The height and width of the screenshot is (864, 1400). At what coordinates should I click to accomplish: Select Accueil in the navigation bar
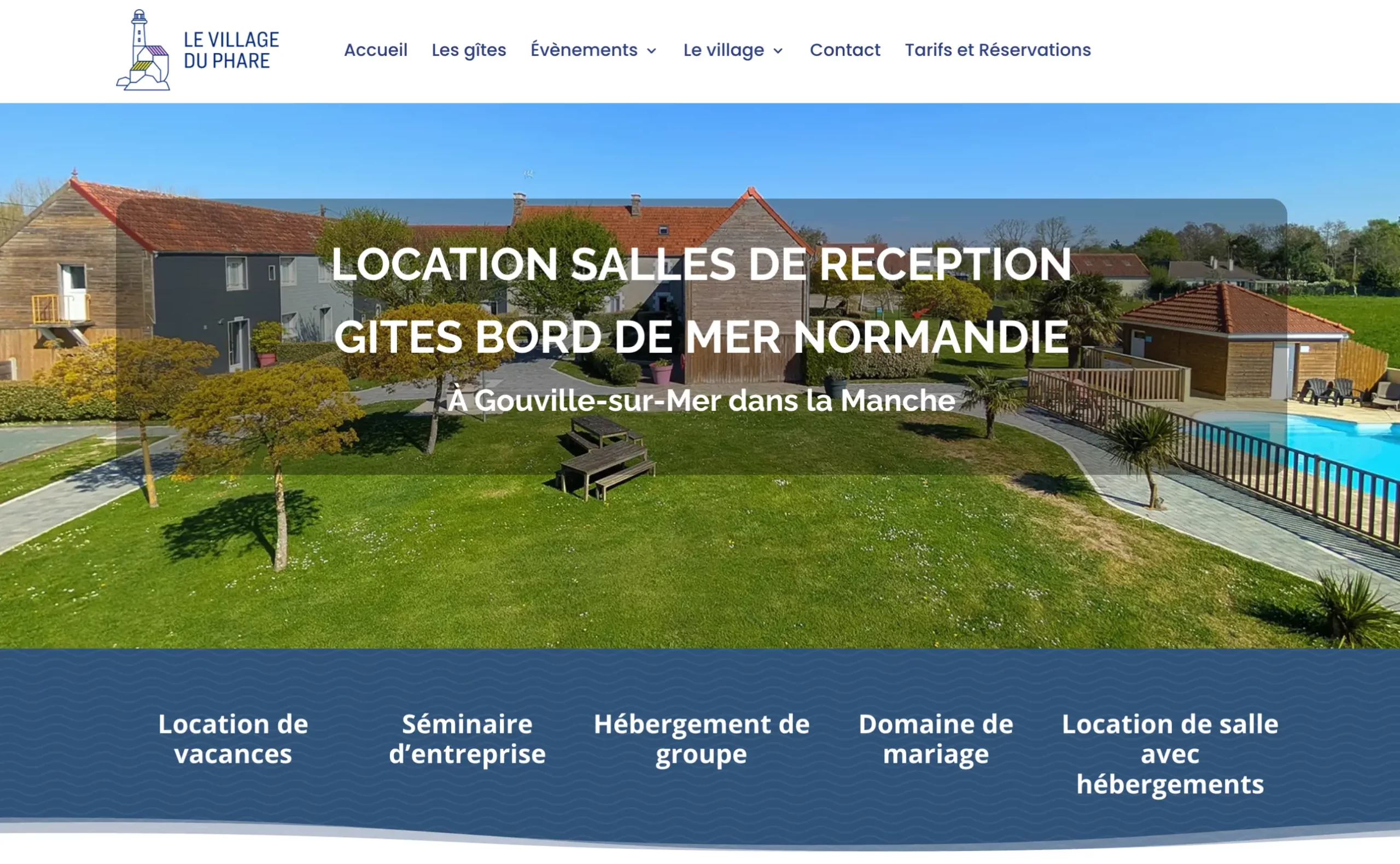[375, 50]
